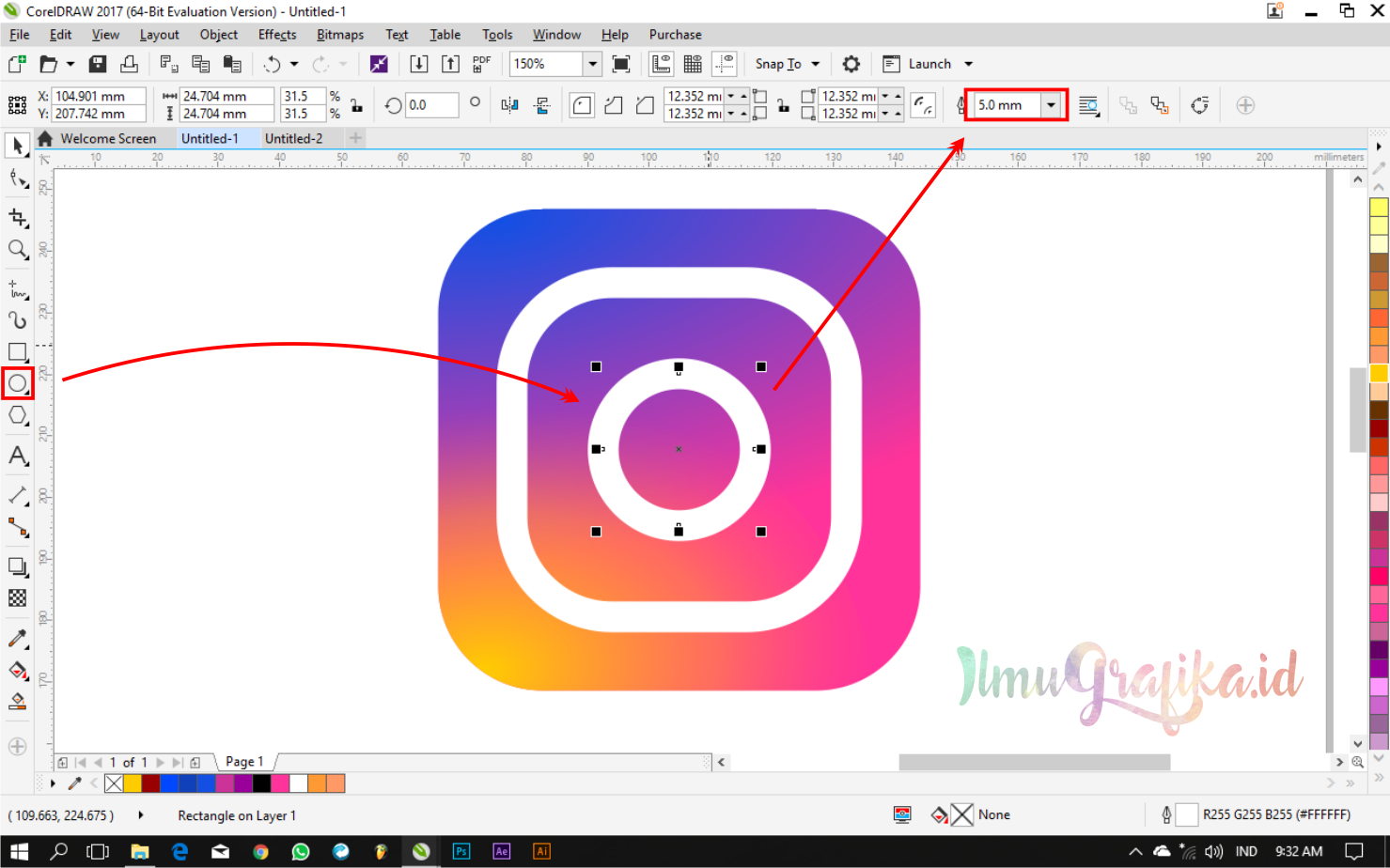Image resolution: width=1390 pixels, height=868 pixels.
Task: Click inside the rotation angle field
Action: click(x=432, y=105)
